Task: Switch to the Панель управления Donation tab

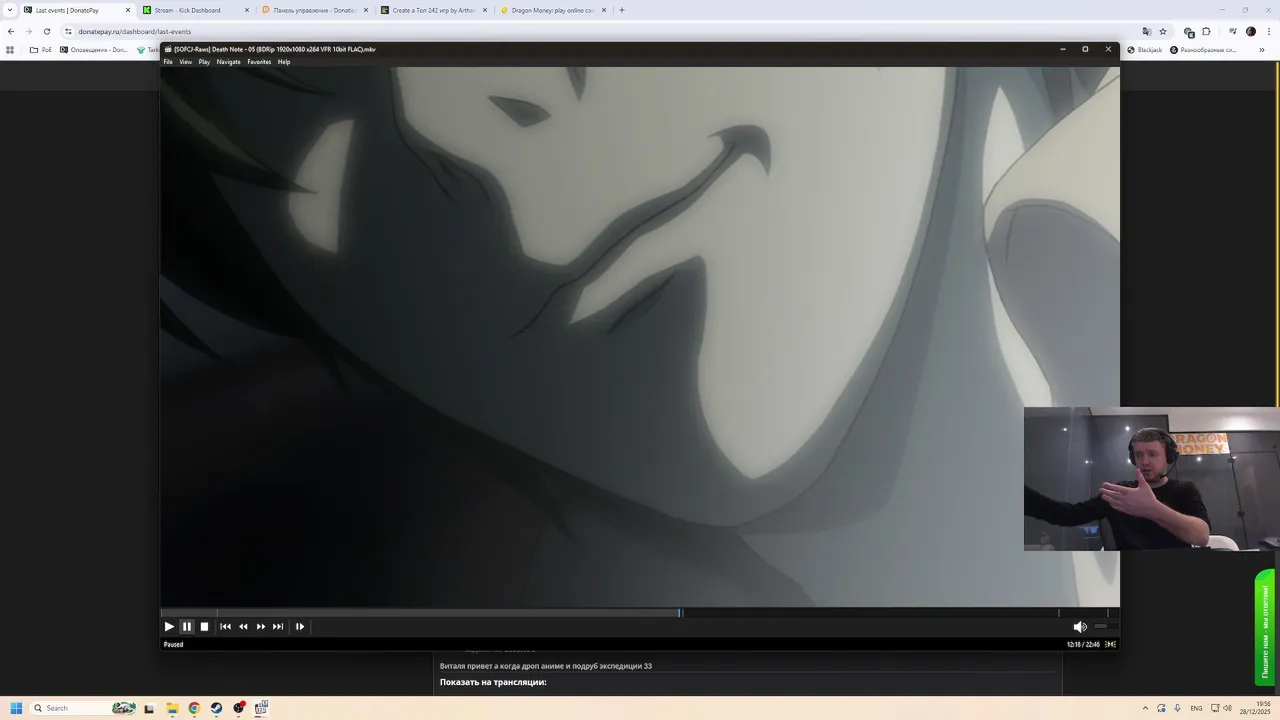Action: [314, 10]
